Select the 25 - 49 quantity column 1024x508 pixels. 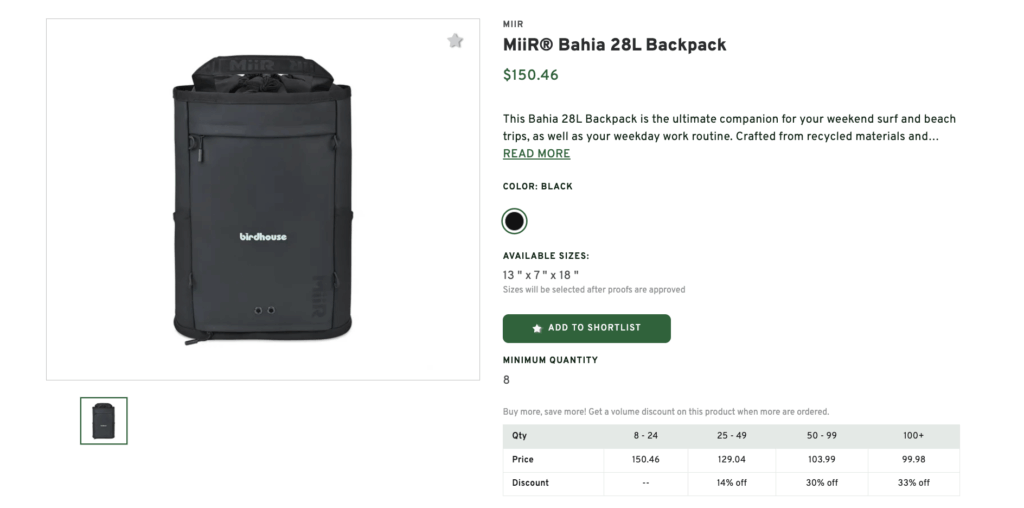coord(730,436)
